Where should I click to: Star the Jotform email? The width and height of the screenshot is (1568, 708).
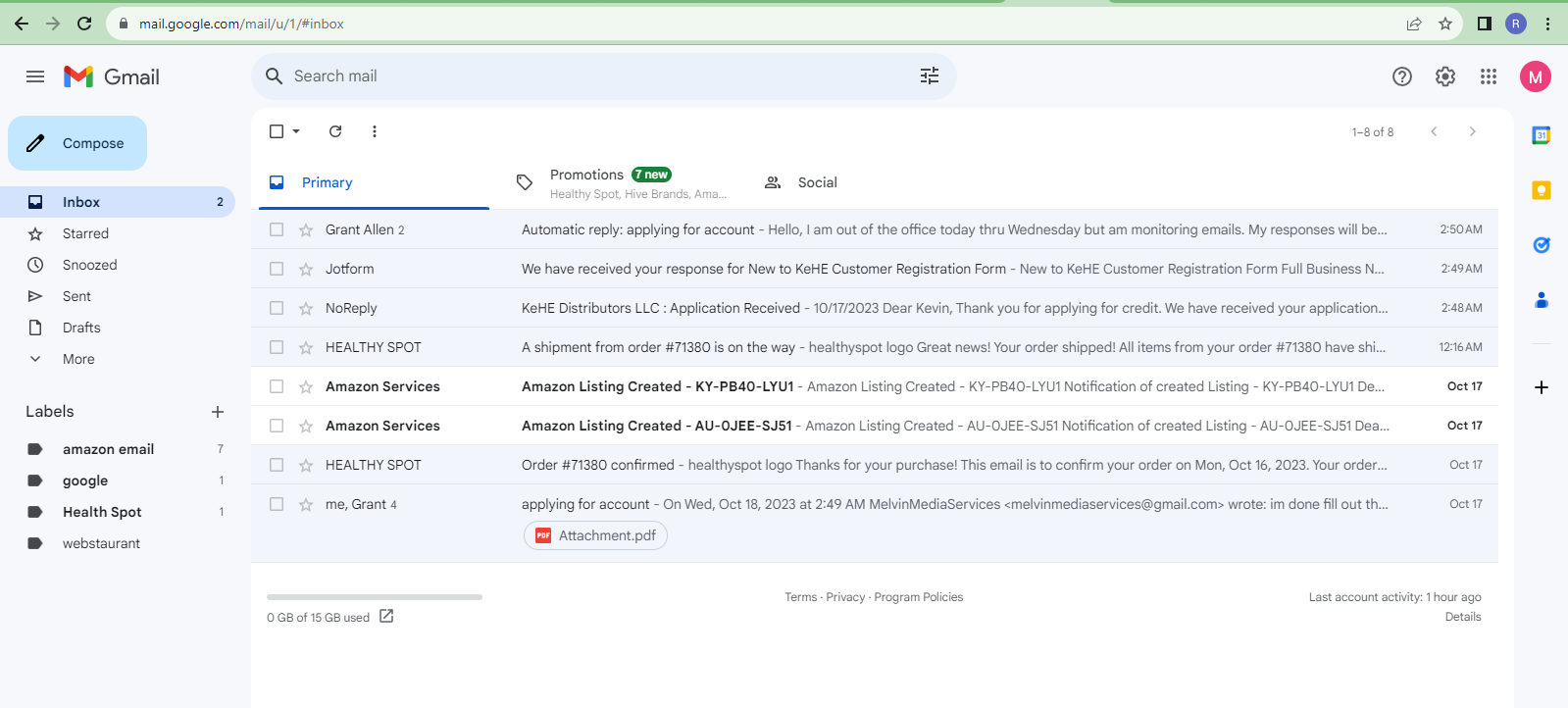point(306,269)
